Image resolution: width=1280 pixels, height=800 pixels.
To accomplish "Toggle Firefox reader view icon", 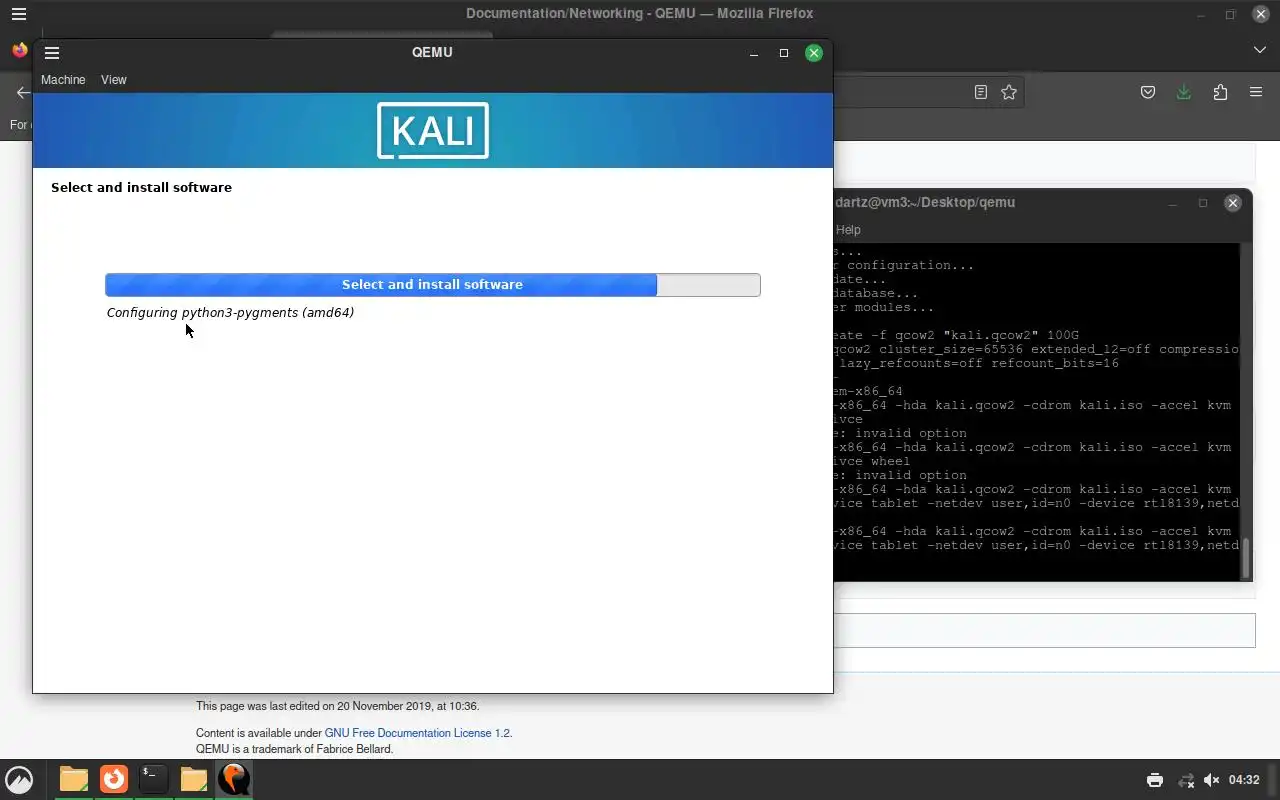I will tap(981, 92).
